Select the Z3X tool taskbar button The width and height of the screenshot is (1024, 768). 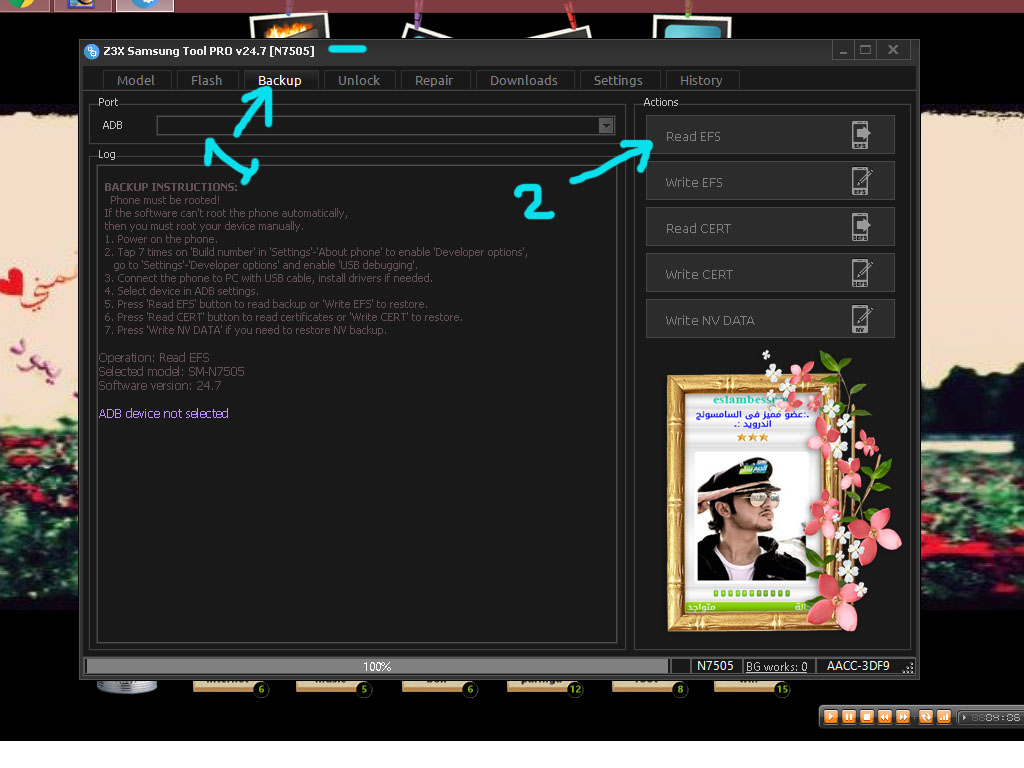145,5
